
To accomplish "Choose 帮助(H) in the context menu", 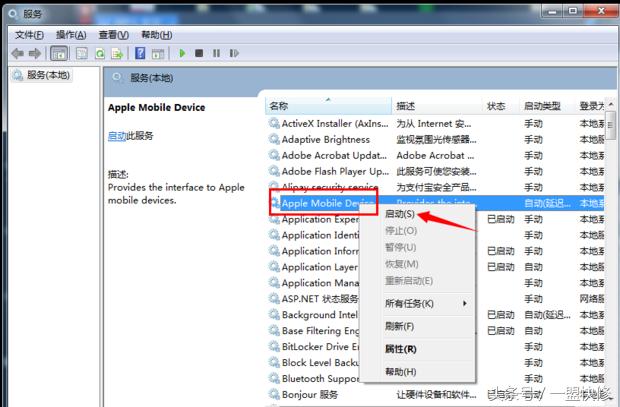I will coord(401,372).
